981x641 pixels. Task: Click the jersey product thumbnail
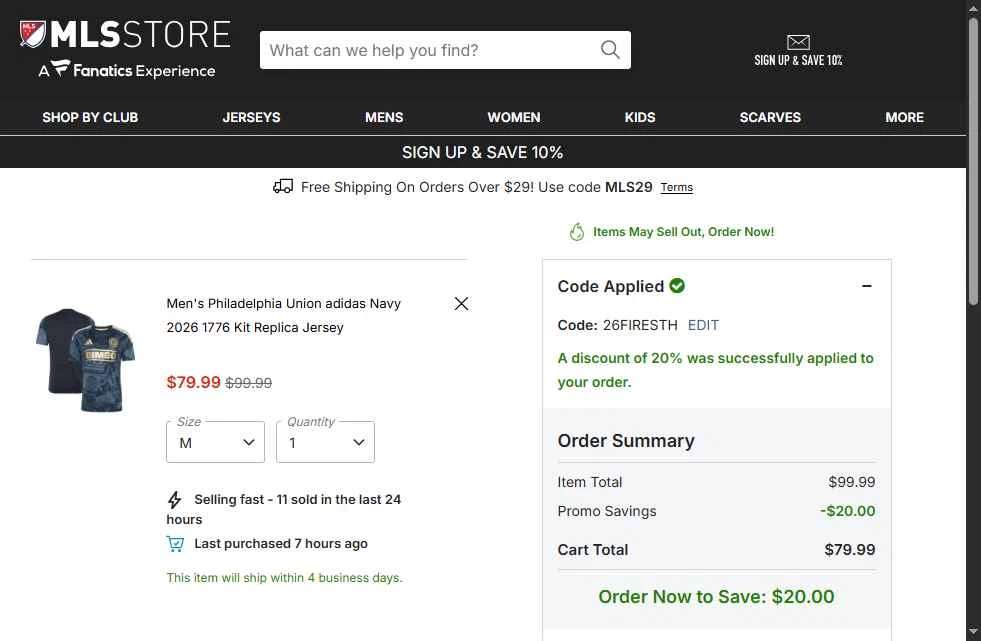click(x=86, y=360)
